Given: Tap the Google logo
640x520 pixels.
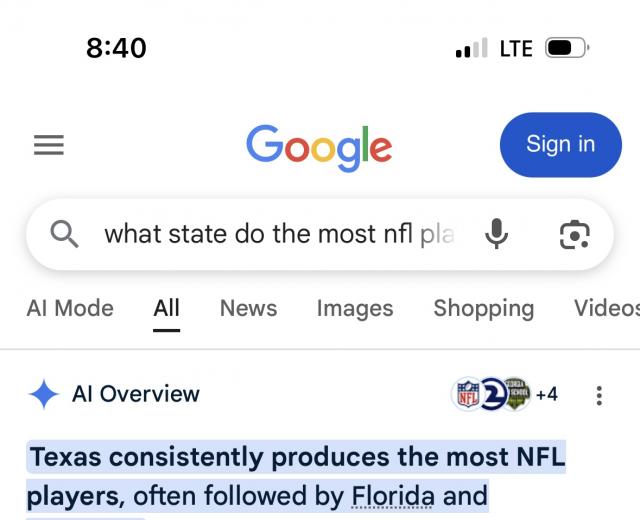Looking at the screenshot, I should pyautogui.click(x=319, y=147).
